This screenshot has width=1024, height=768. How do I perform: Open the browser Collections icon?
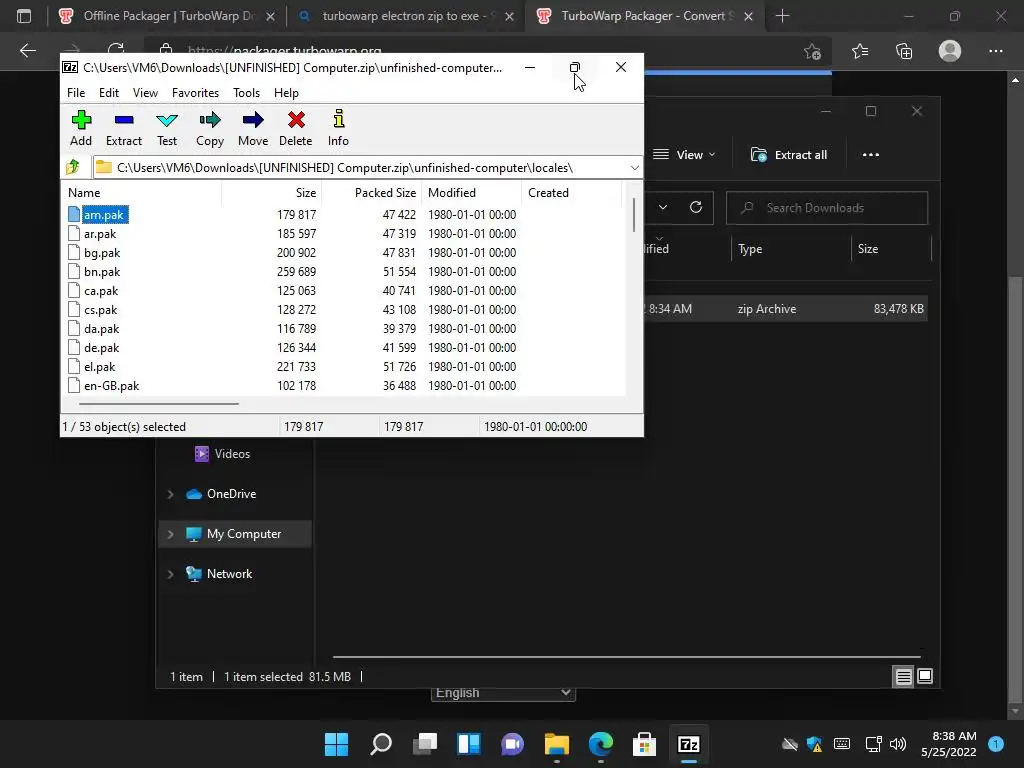904,51
